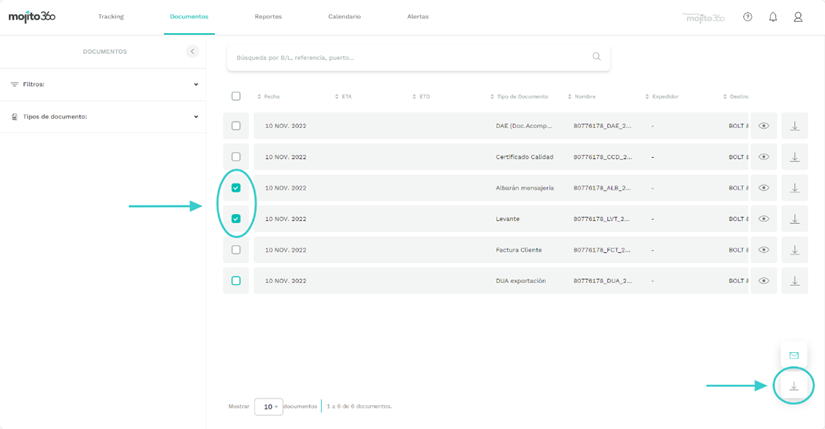Click the floating email envelope icon
The height and width of the screenshot is (429, 825).
pyautogui.click(x=794, y=355)
